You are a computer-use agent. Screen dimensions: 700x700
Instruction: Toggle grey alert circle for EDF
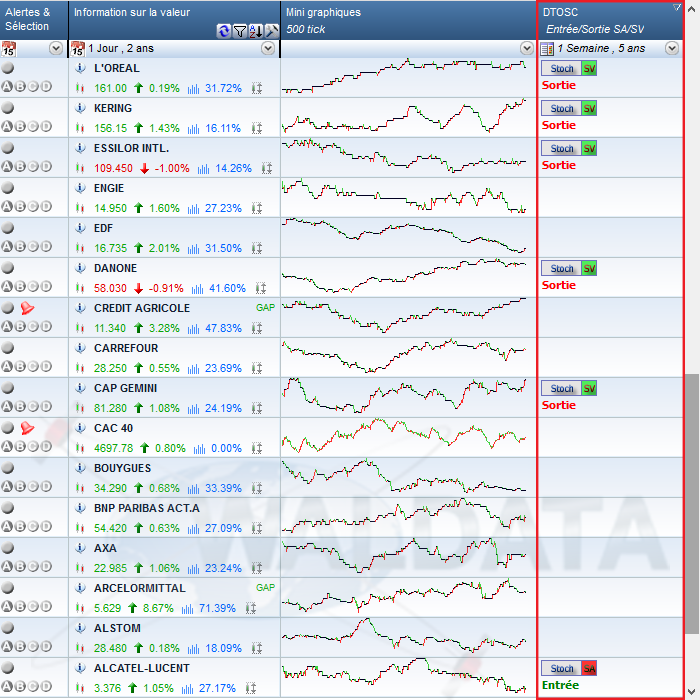pos(8,228)
